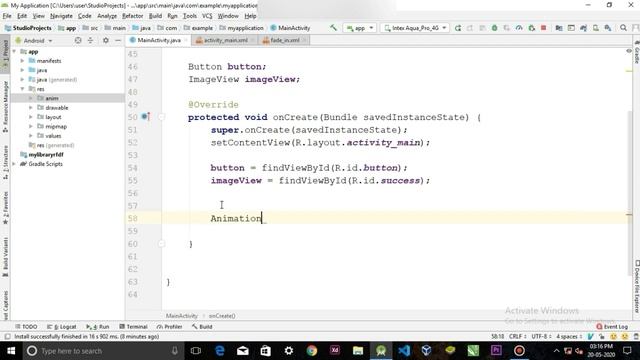Image resolution: width=640 pixels, height=360 pixels.
Task: Open the TODO tool window
Action: pyautogui.click(x=26, y=327)
